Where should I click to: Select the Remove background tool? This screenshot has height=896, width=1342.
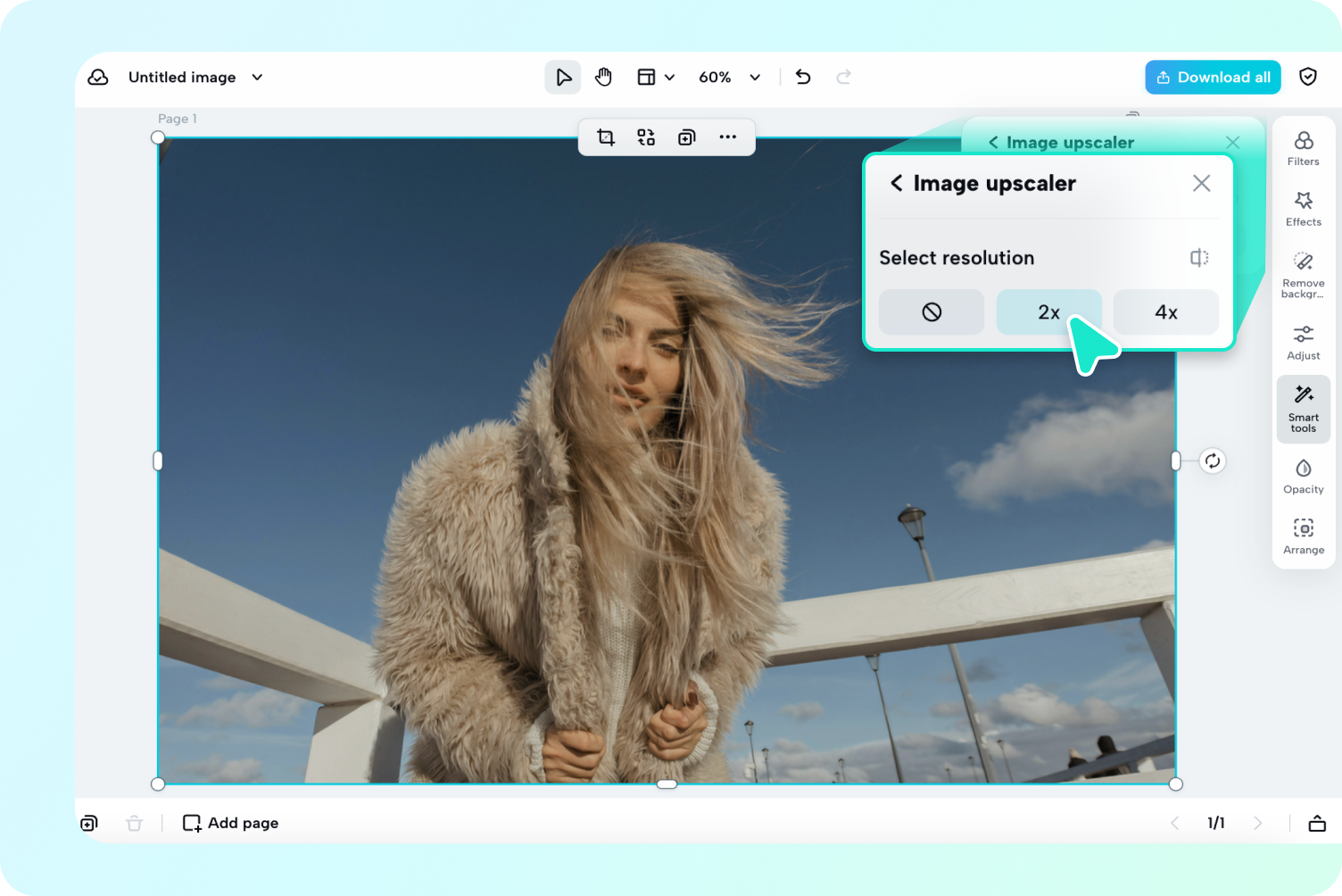[x=1303, y=273]
